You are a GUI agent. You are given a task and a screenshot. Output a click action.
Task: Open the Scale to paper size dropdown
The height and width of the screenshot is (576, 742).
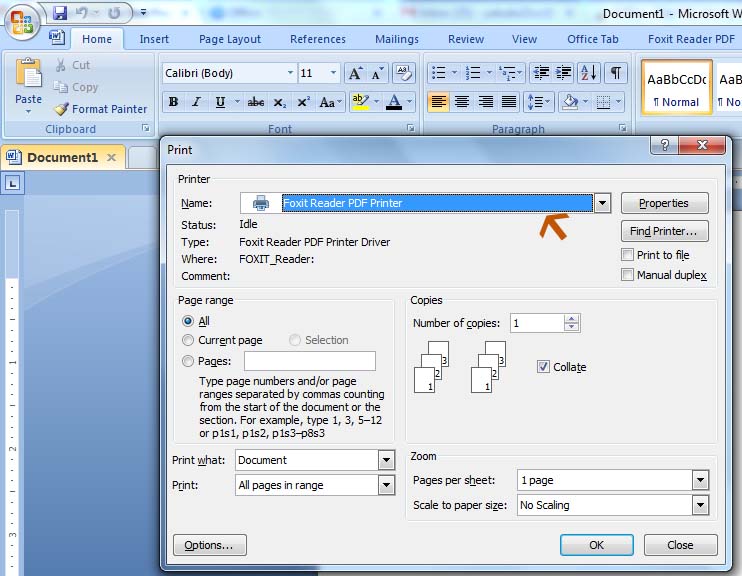coord(700,505)
